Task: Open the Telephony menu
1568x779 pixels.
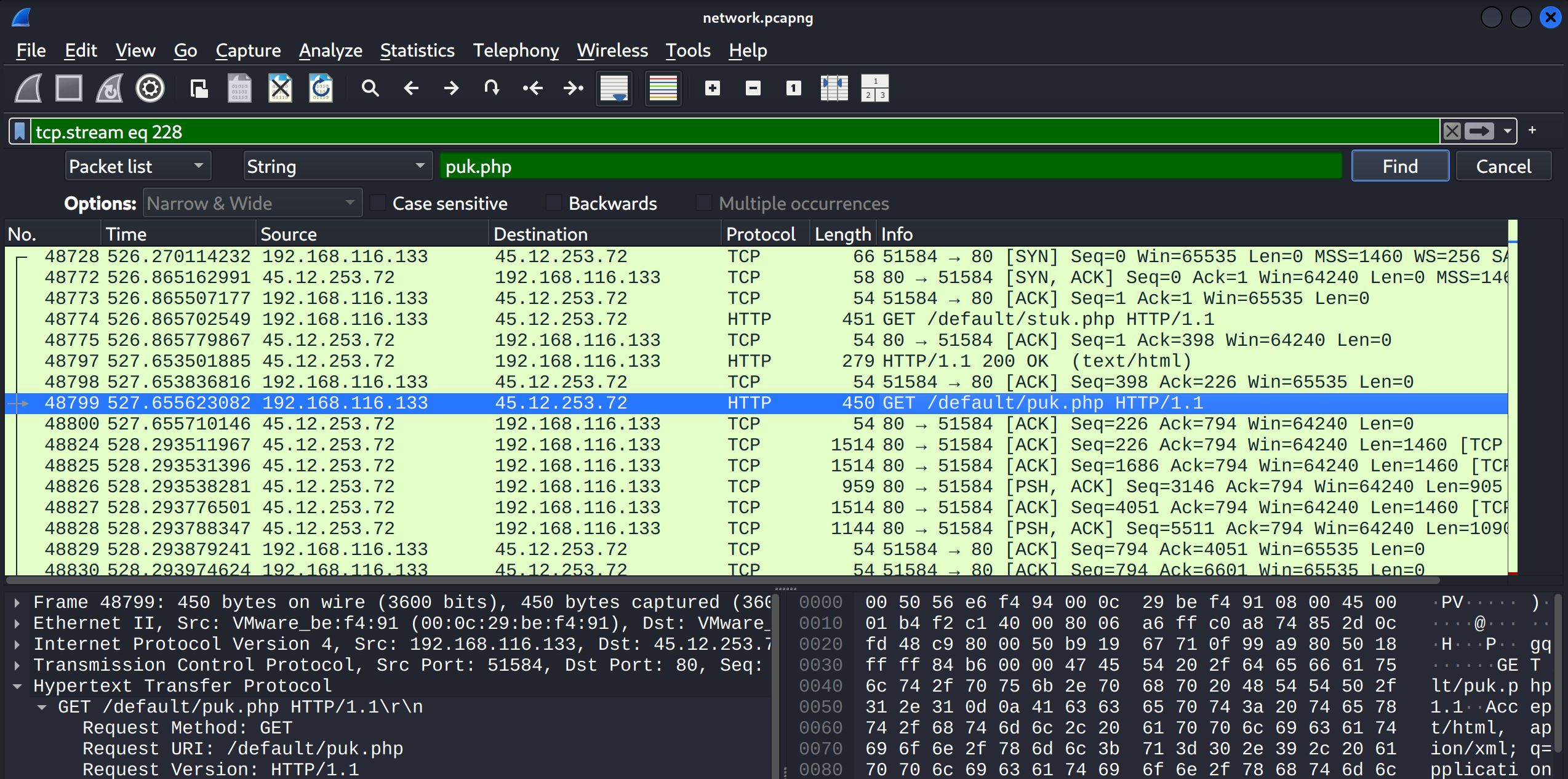Action: [516, 50]
